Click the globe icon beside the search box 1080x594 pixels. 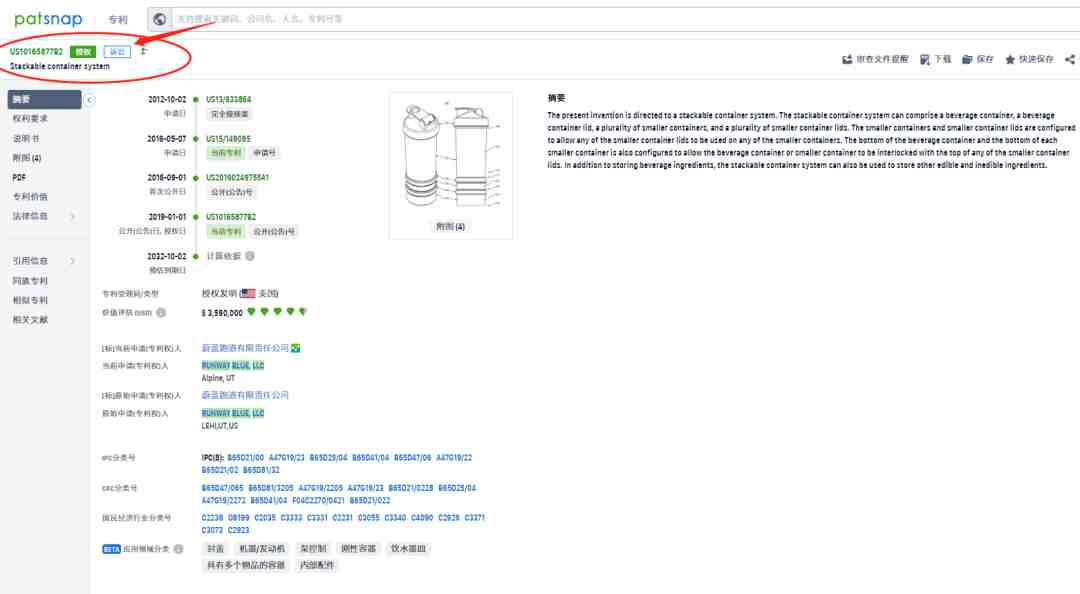pyautogui.click(x=160, y=19)
